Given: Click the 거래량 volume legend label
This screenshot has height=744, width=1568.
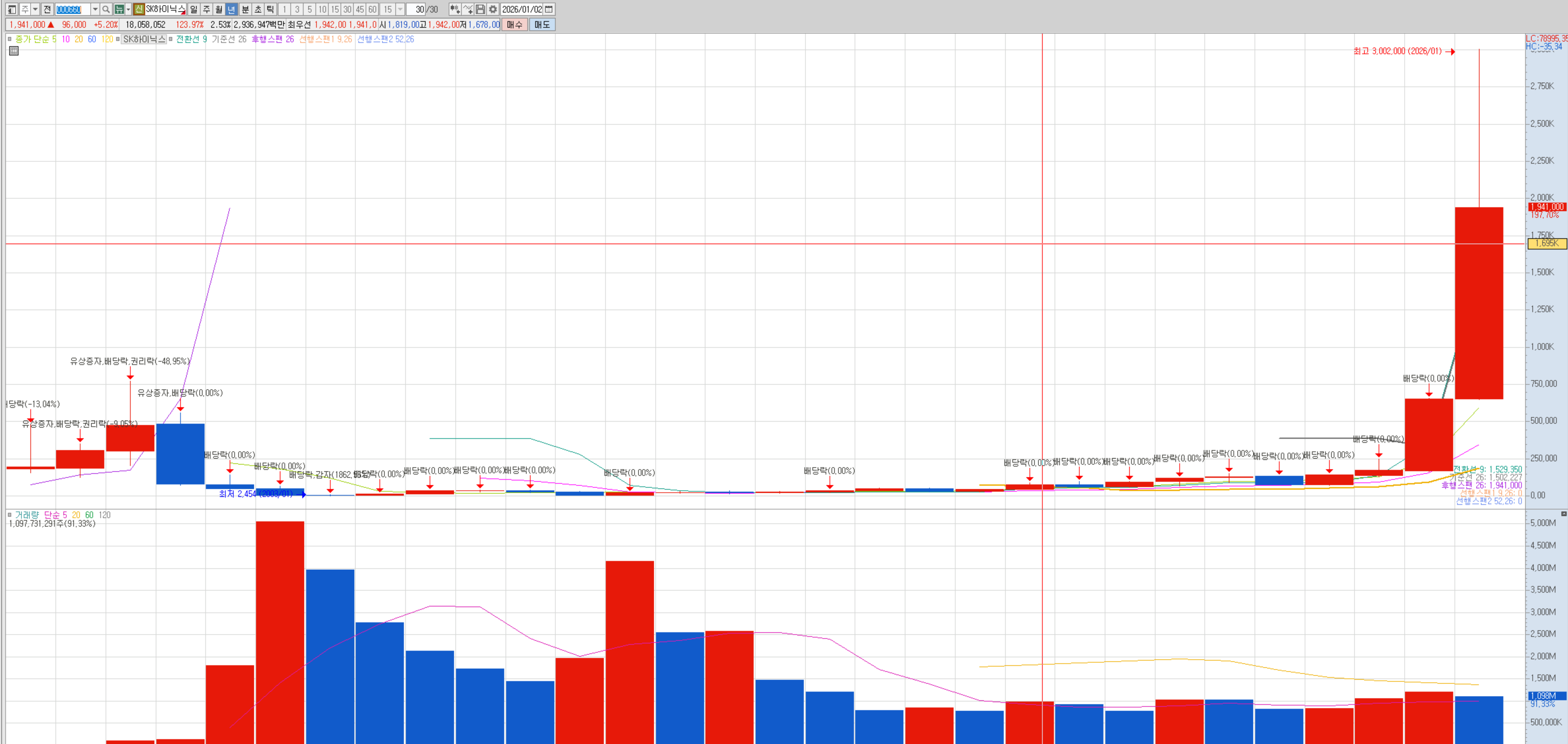Looking at the screenshot, I should [27, 515].
